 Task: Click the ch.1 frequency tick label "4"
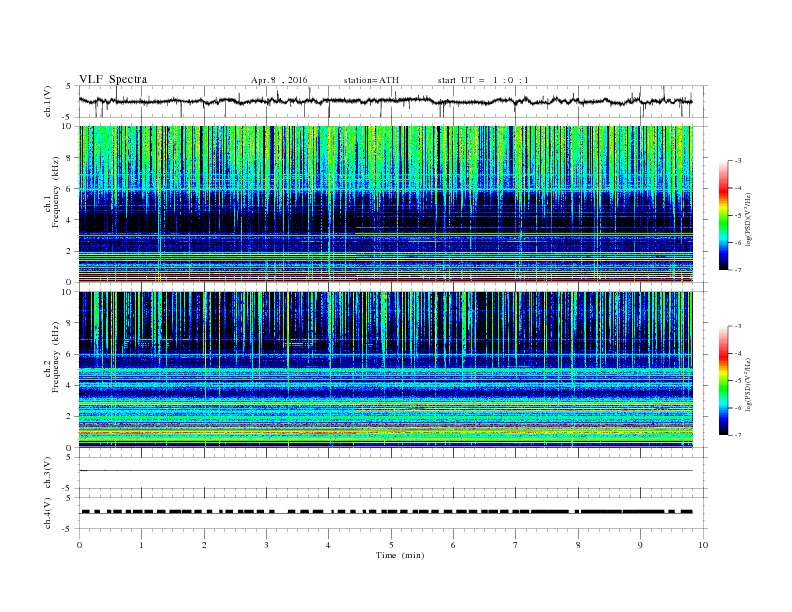[70, 220]
